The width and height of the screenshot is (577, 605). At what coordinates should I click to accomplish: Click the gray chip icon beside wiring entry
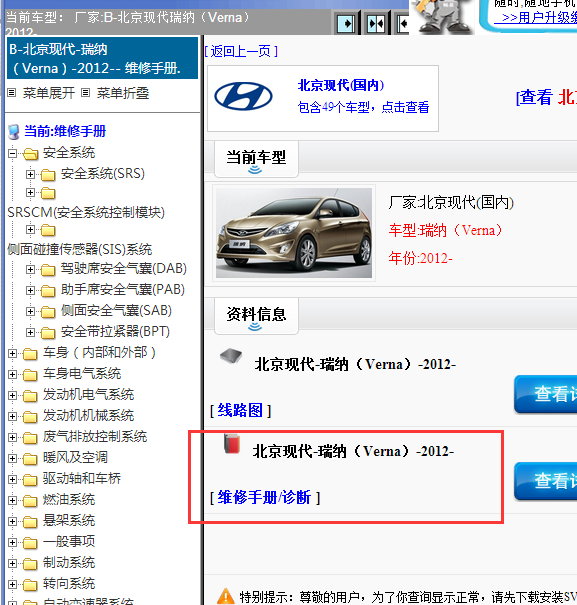click(231, 356)
